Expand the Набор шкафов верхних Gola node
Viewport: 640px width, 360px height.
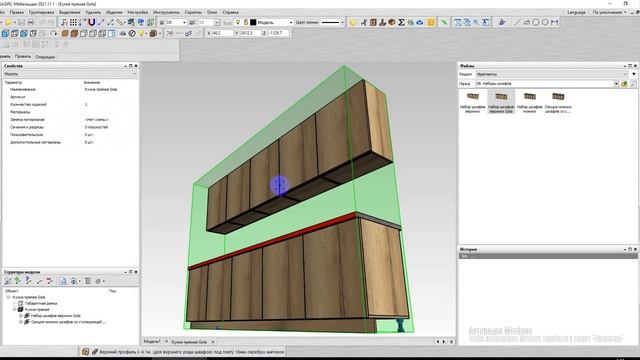pos(21,316)
